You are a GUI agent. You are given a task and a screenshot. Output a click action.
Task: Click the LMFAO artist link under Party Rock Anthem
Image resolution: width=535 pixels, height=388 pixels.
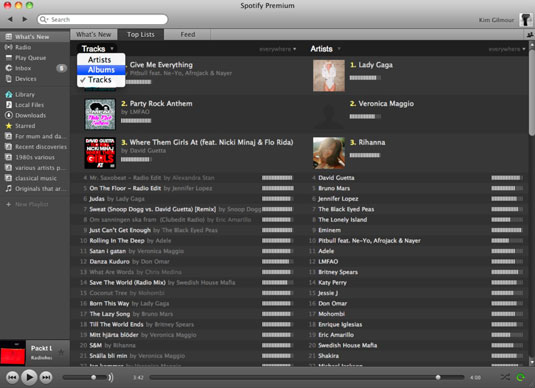coord(140,112)
